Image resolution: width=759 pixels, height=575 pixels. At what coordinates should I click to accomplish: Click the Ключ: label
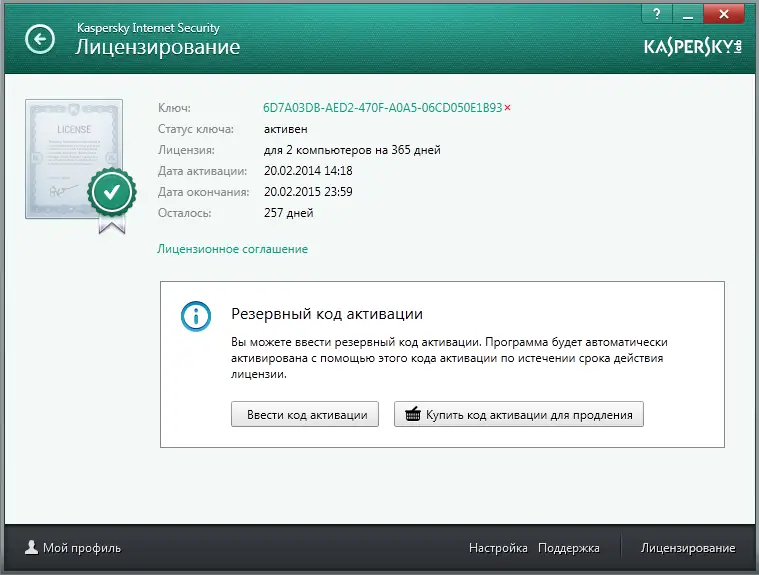coord(174,108)
